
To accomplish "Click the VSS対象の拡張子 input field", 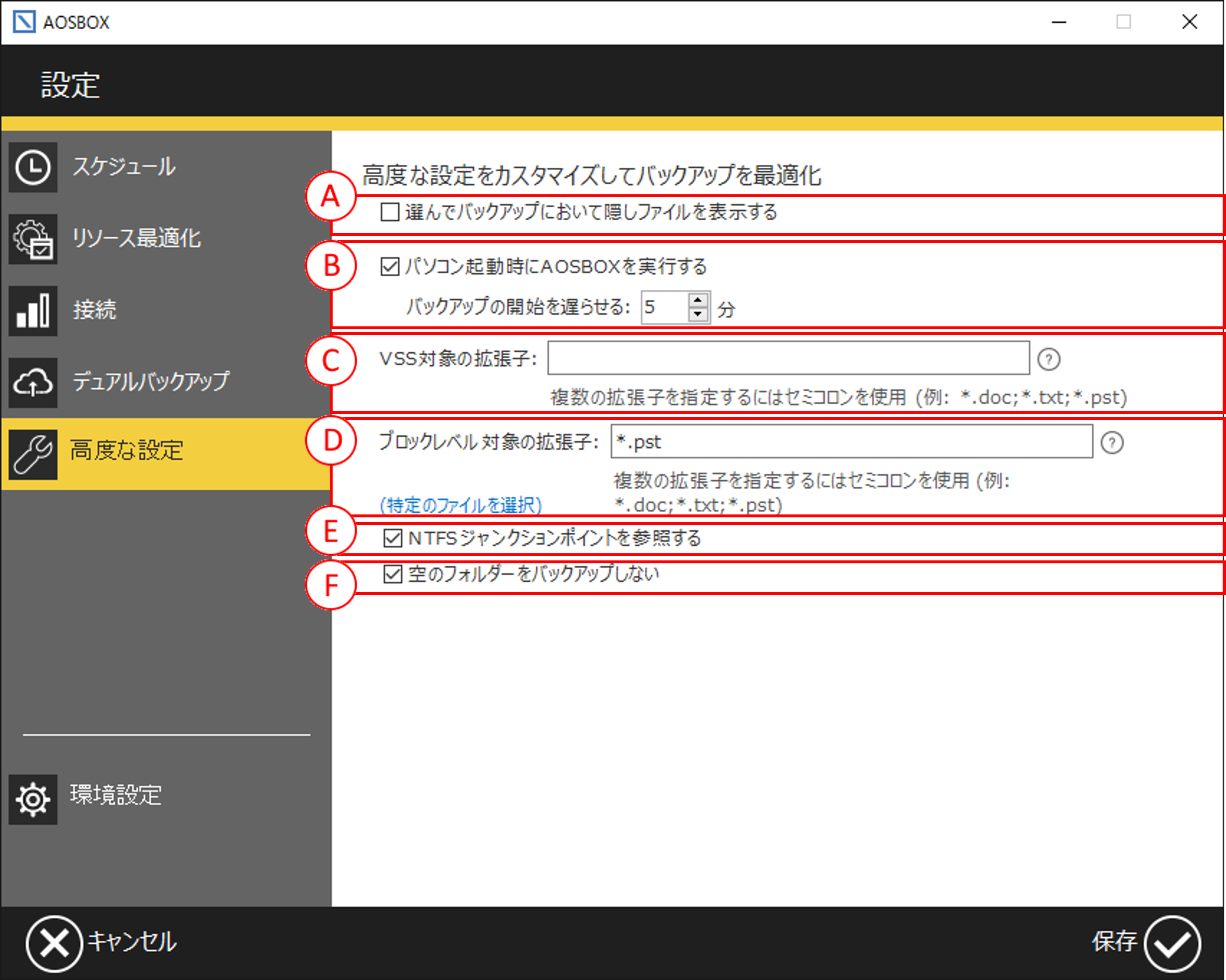I will (x=788, y=358).
